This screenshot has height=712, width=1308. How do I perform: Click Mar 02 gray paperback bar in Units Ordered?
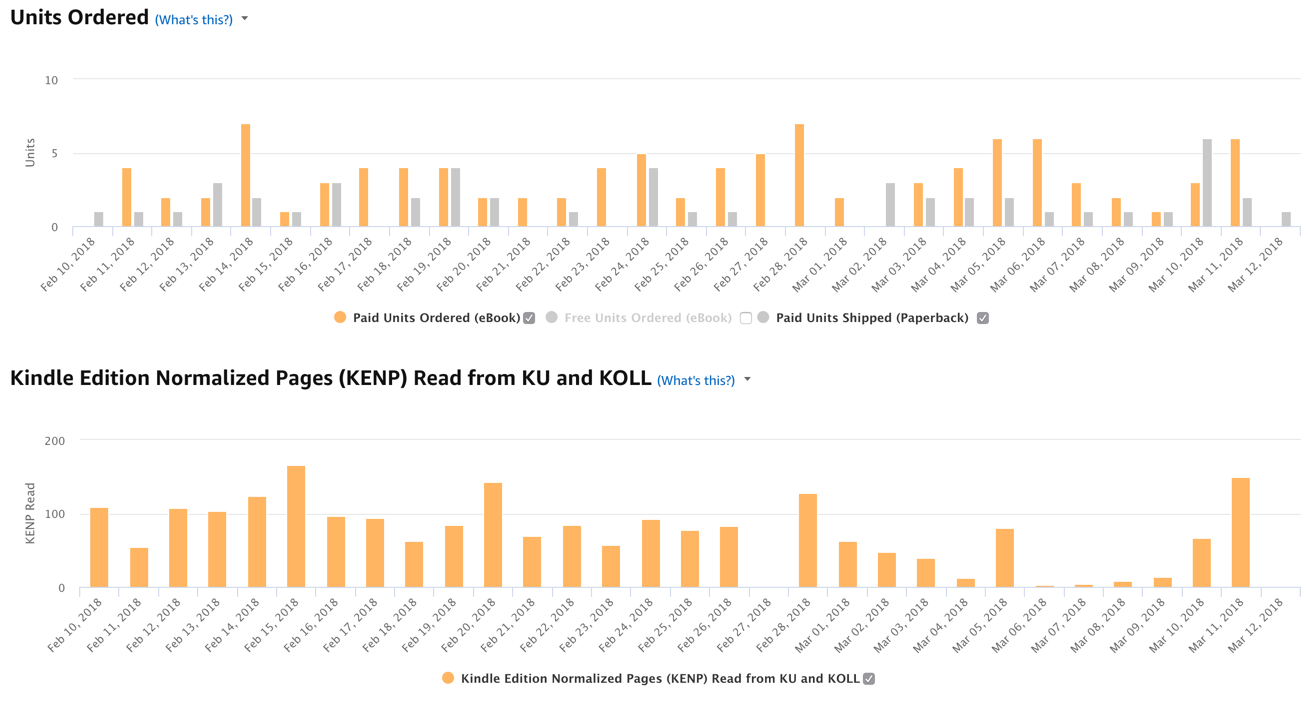pos(890,205)
